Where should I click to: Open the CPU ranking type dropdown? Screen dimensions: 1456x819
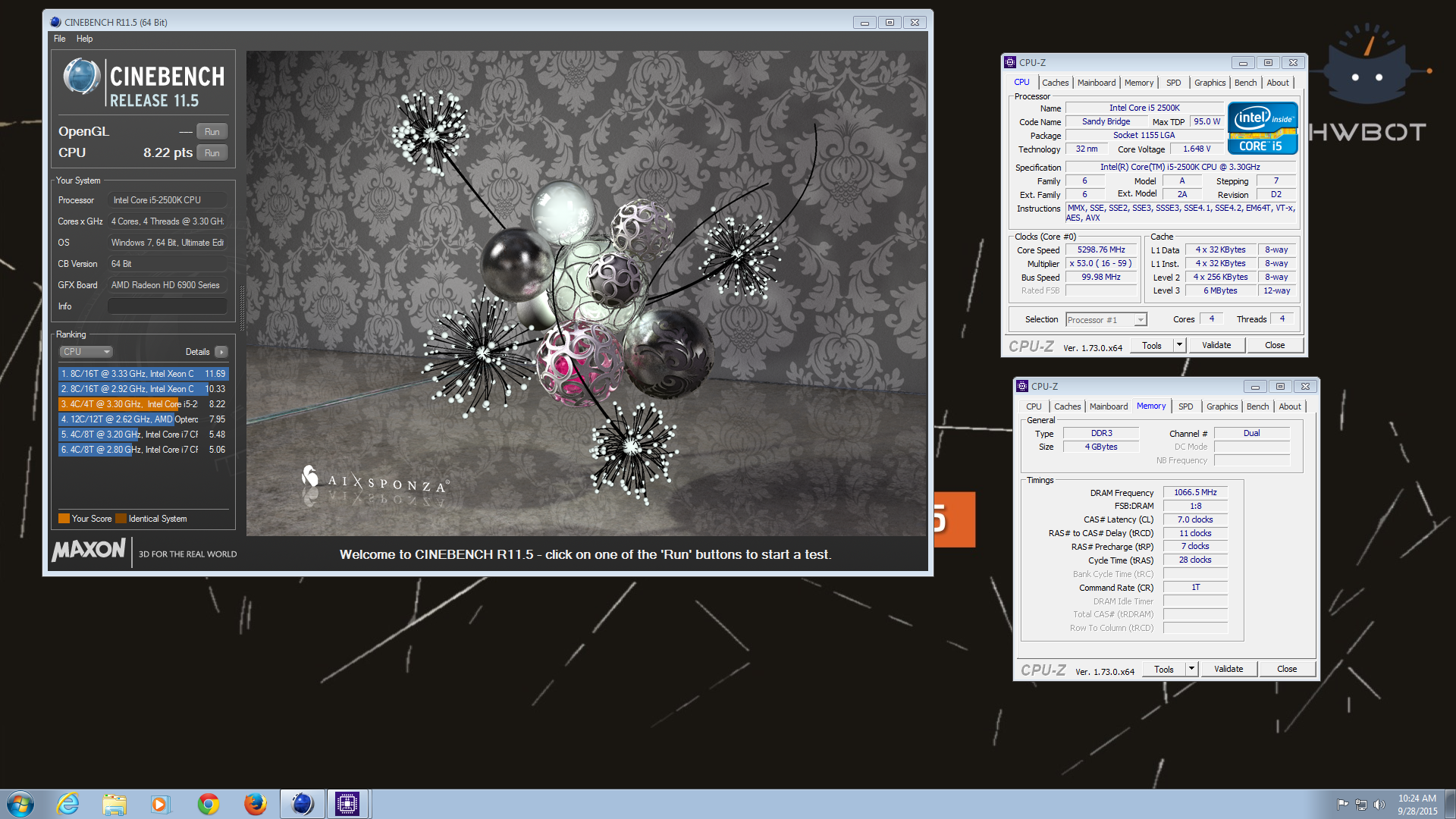(x=86, y=352)
